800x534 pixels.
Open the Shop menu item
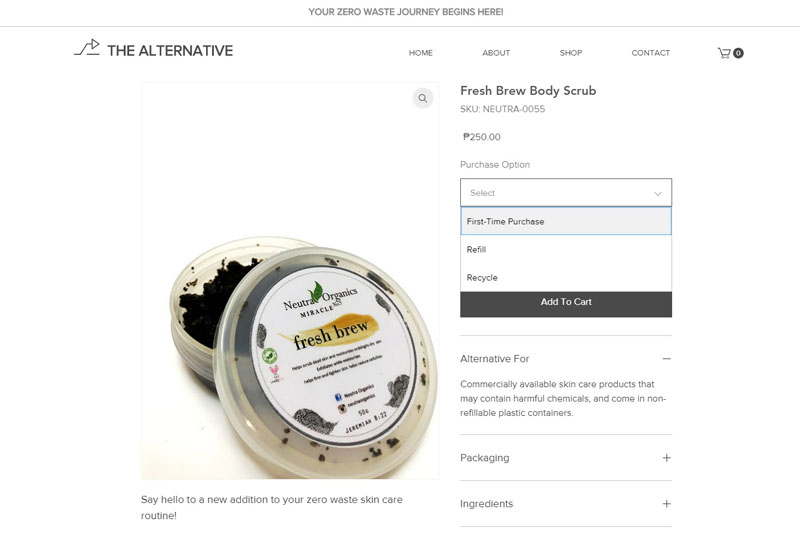click(x=570, y=53)
